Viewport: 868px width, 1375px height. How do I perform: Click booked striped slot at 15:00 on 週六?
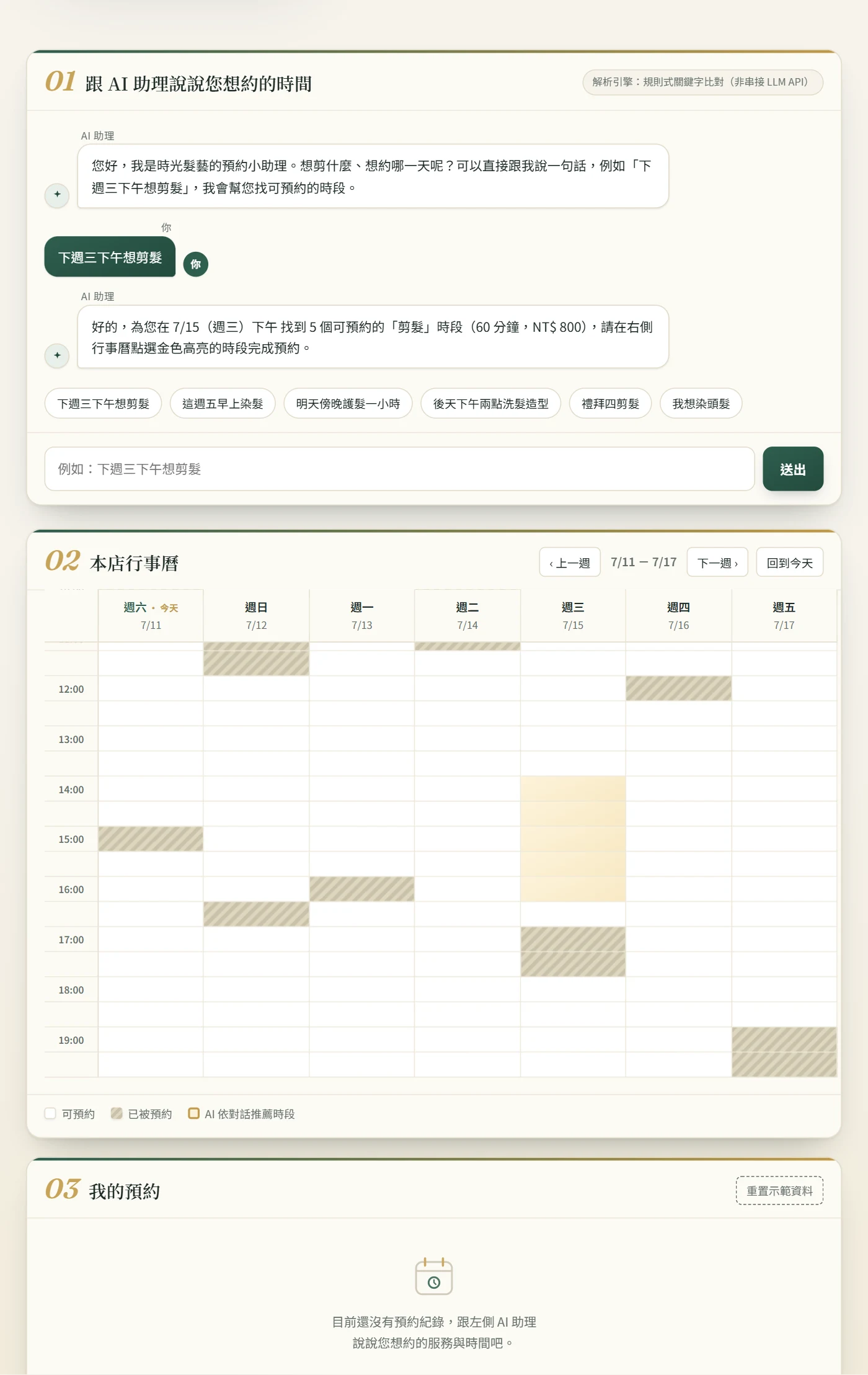[151, 839]
